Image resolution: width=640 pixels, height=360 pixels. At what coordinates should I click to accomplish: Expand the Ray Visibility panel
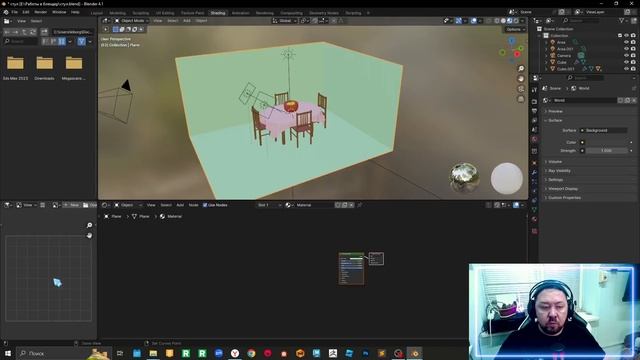pos(559,171)
